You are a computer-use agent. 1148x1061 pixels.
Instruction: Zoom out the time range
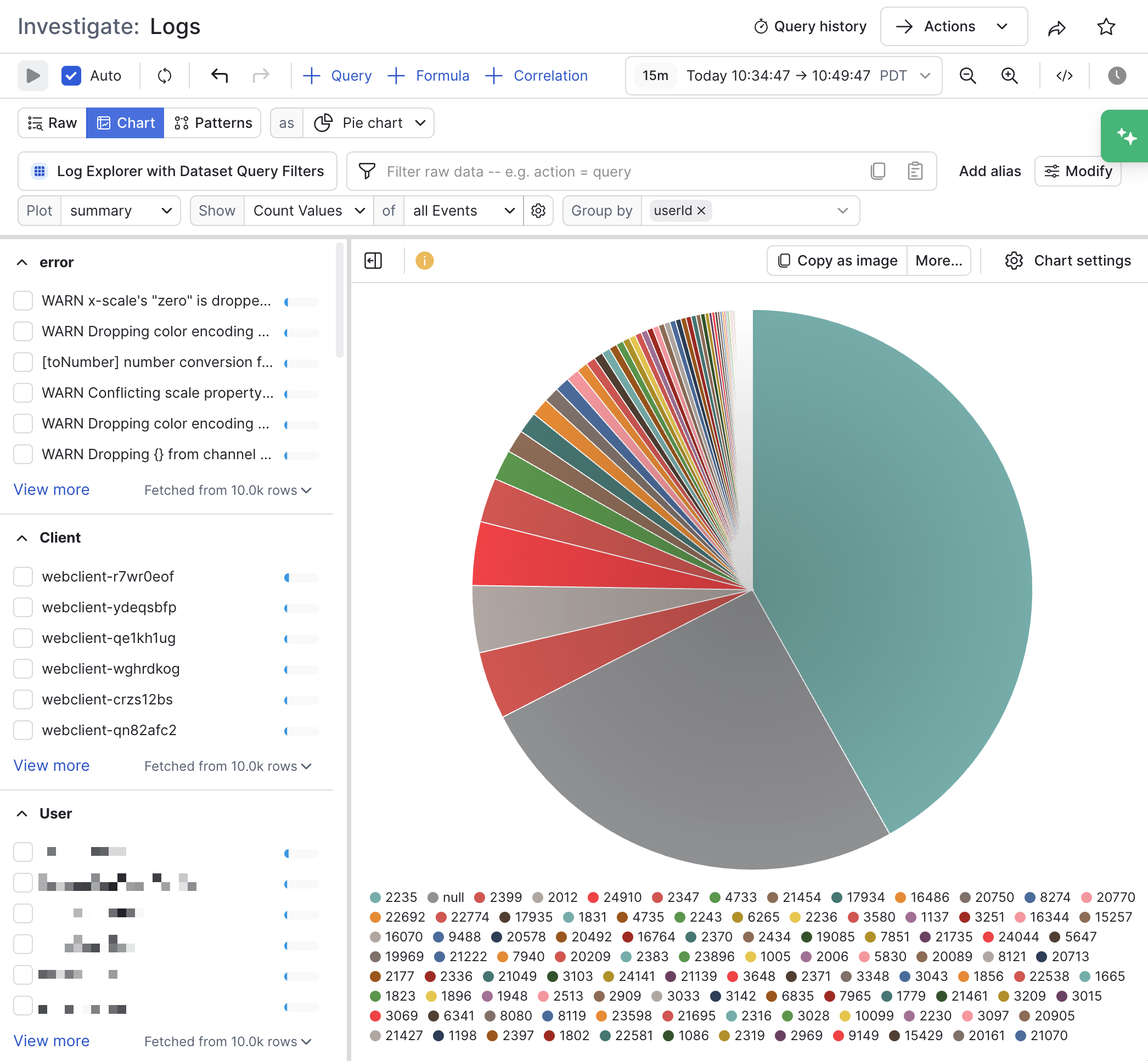pyautogui.click(x=968, y=76)
